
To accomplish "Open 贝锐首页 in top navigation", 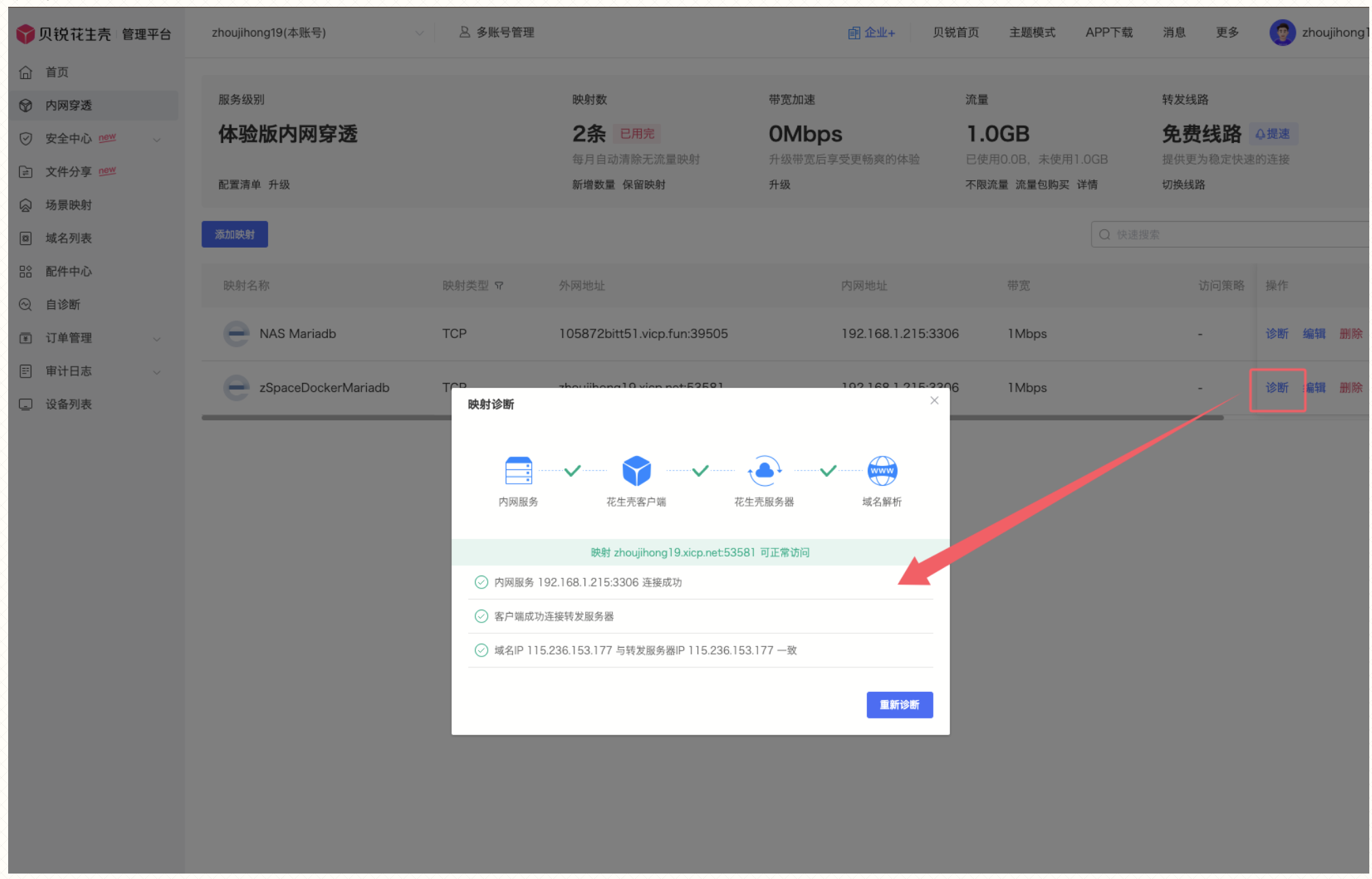I will [x=955, y=33].
